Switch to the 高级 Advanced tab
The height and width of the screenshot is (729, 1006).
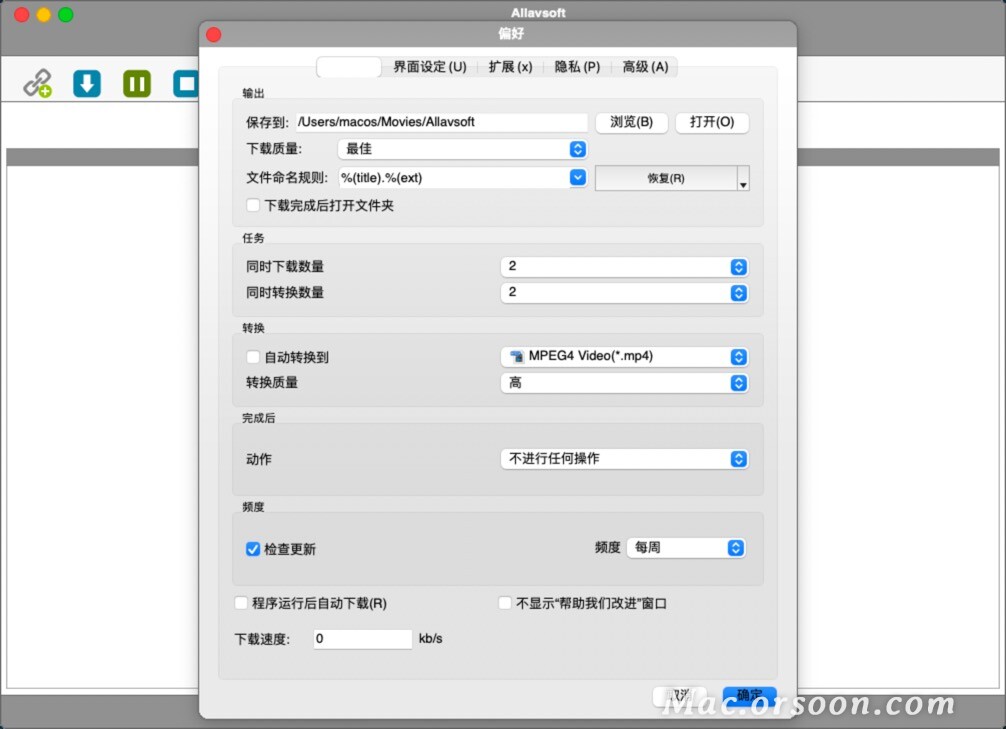(645, 66)
